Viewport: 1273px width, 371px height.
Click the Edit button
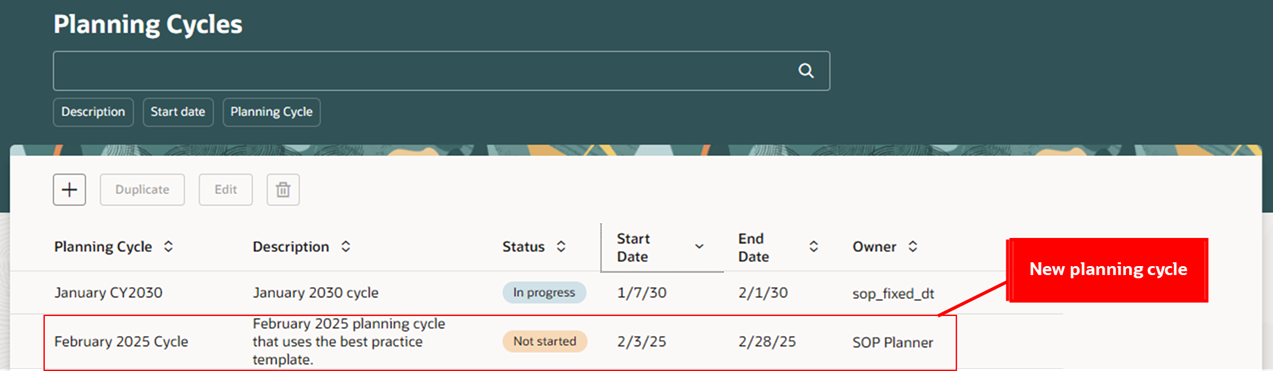(225, 189)
